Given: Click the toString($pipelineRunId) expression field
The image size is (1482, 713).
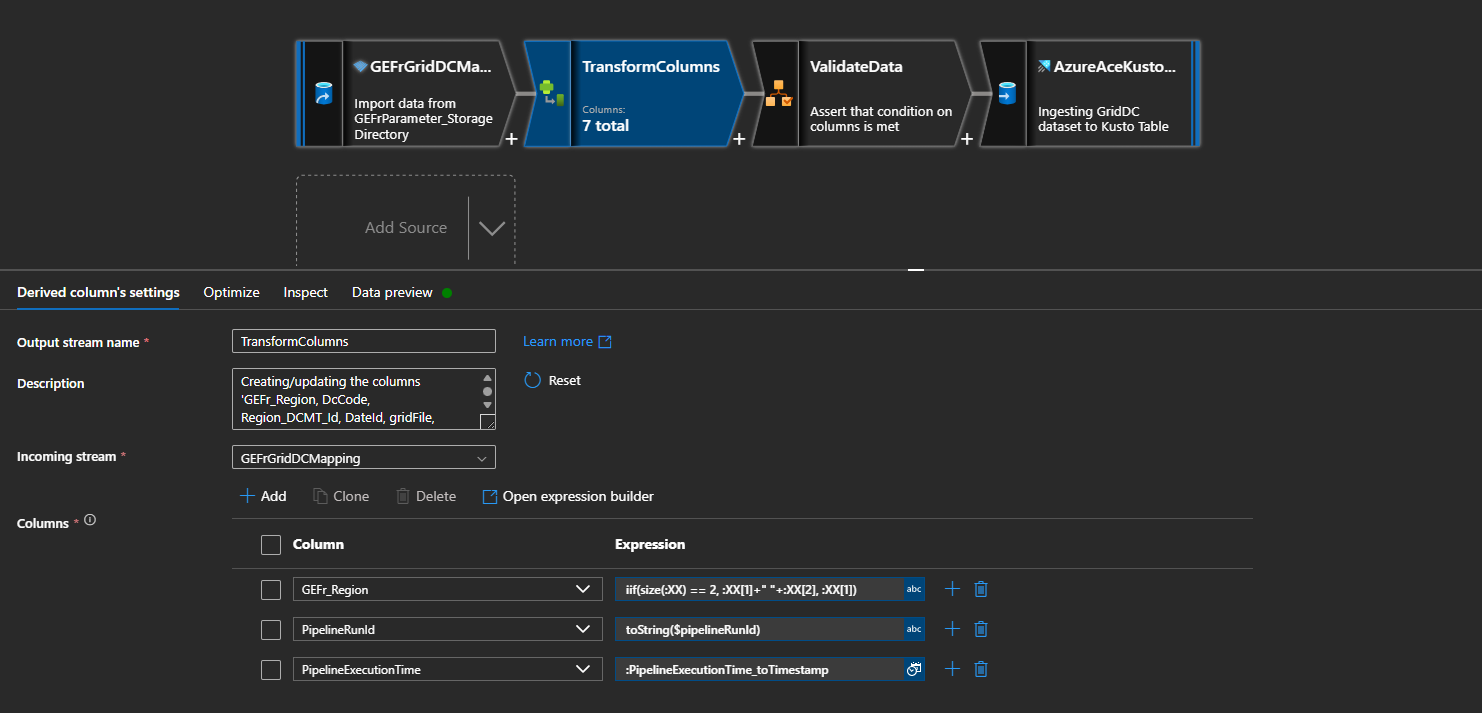Looking at the screenshot, I should (759, 629).
